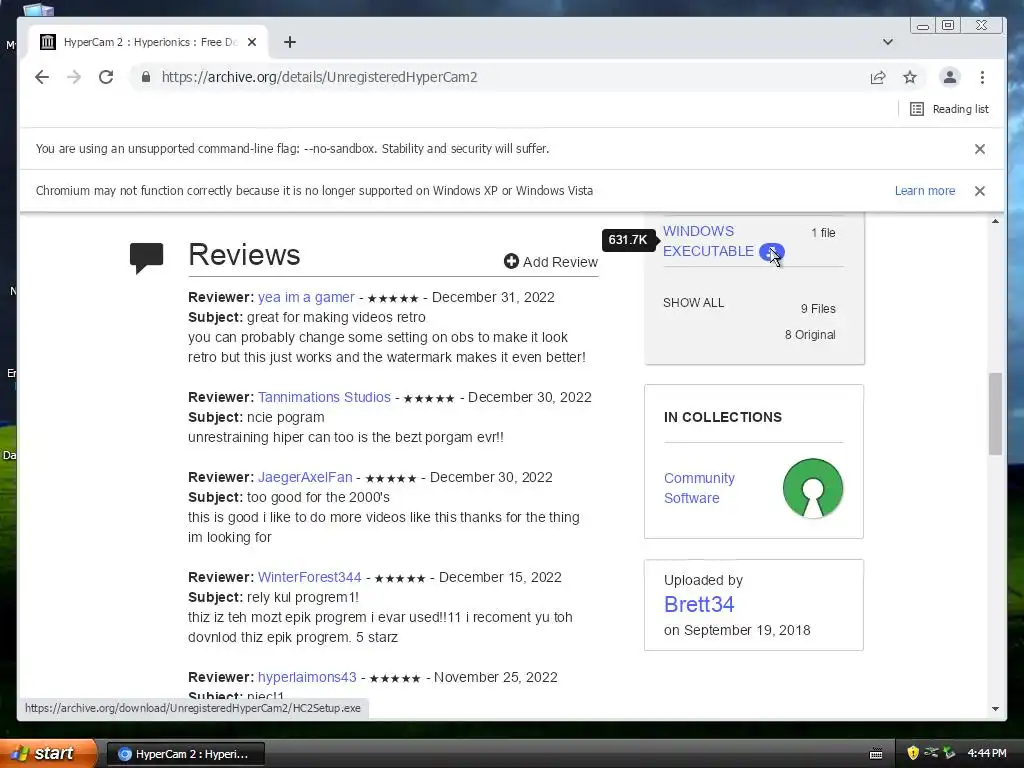Viewport: 1024px width, 768px height.
Task: Open a new tab with the plus button
Action: click(290, 42)
